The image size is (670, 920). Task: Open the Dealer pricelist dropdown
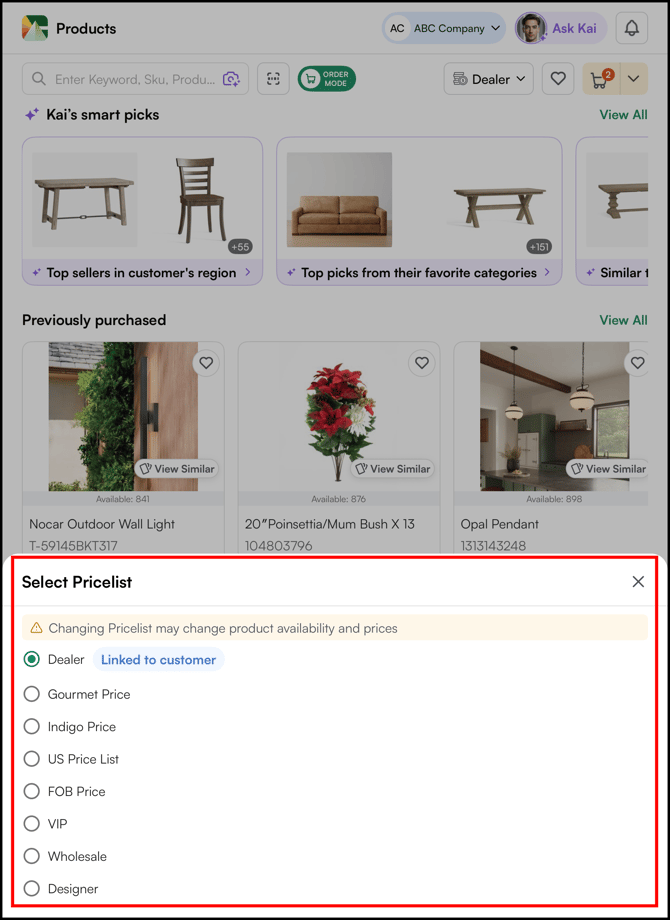click(489, 79)
